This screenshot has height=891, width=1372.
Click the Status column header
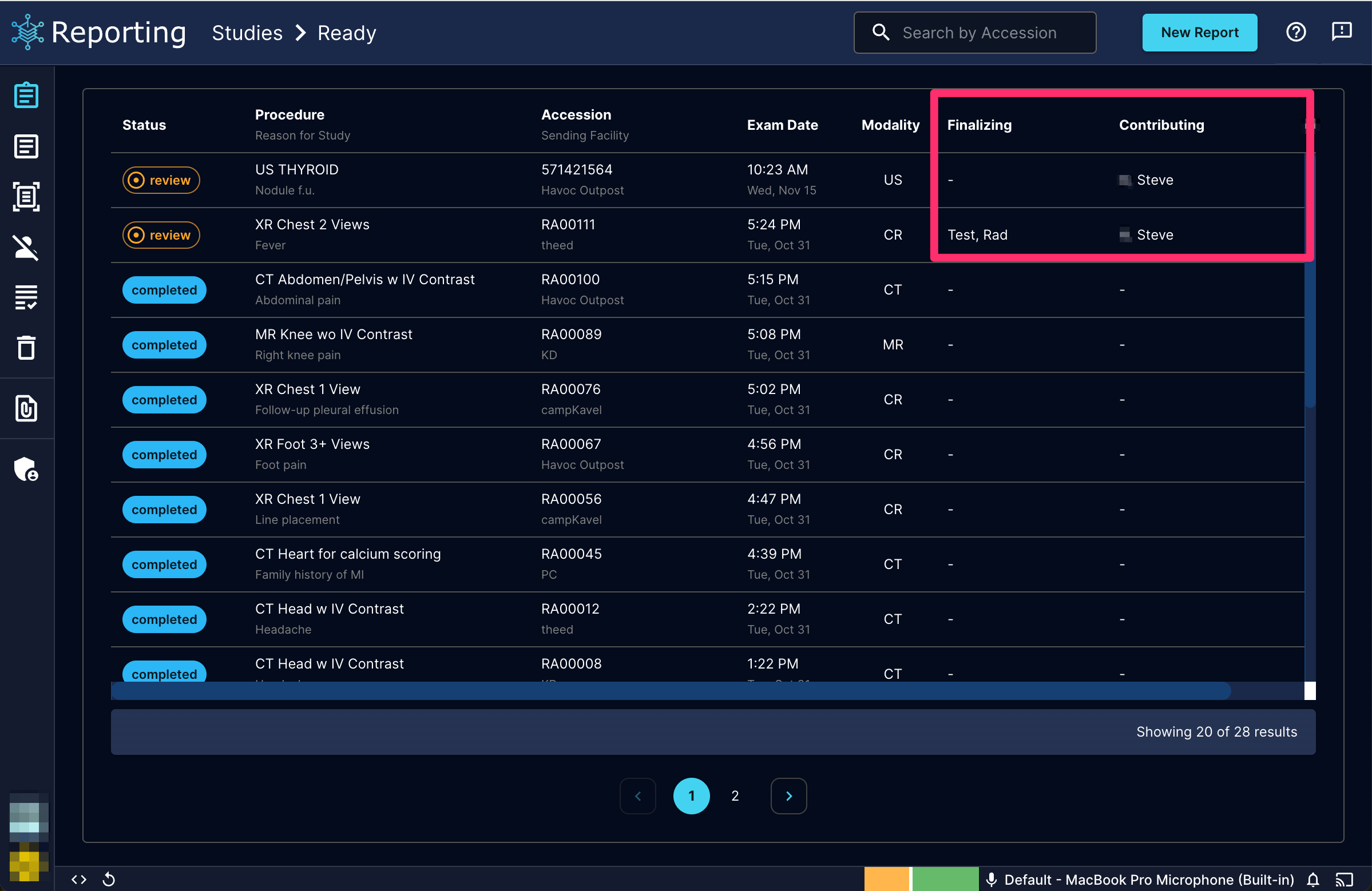(x=144, y=125)
